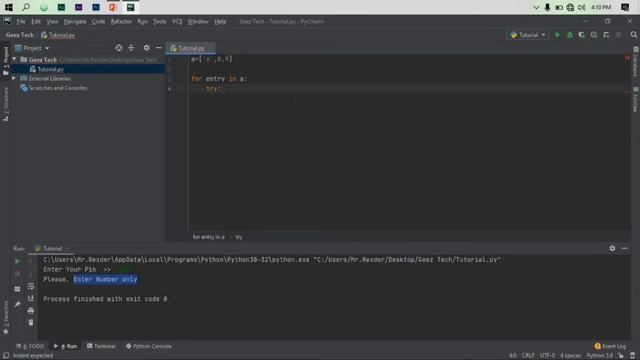Open the Tools menu
The height and width of the screenshot is (360, 640).
[160, 22]
